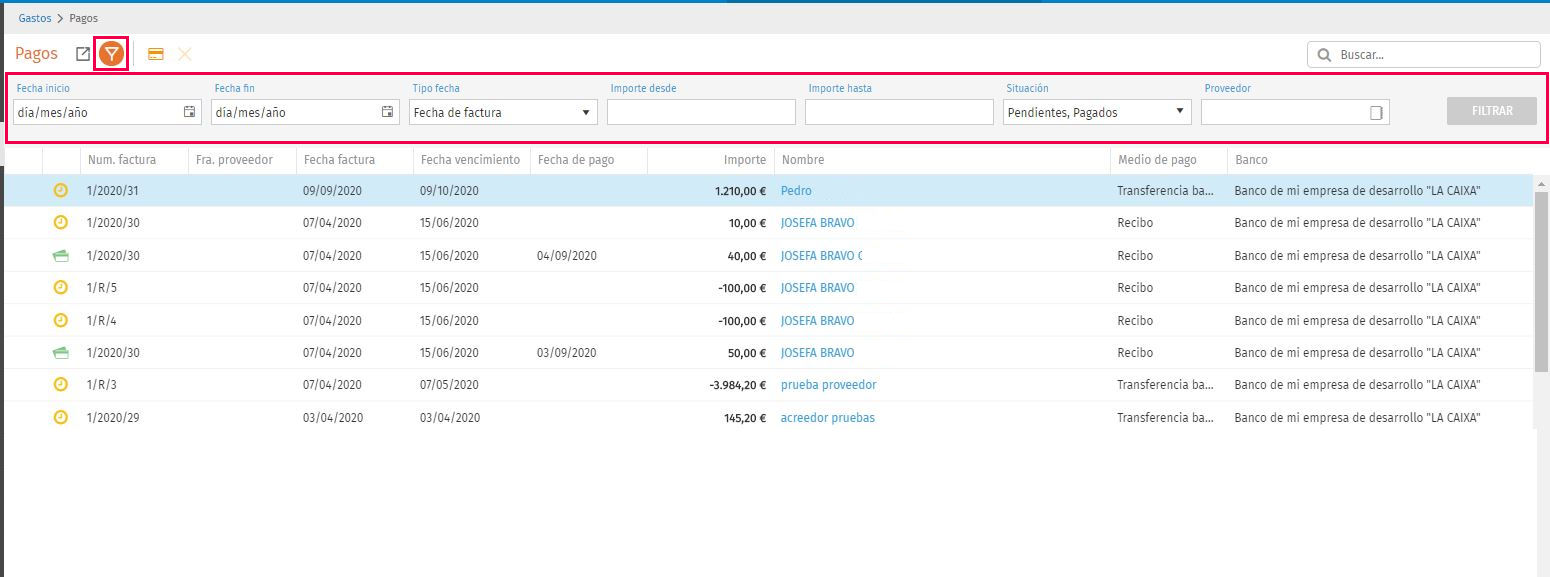
Task: Click pending clock icon for invoice 1/R/4
Action: click(x=60, y=320)
